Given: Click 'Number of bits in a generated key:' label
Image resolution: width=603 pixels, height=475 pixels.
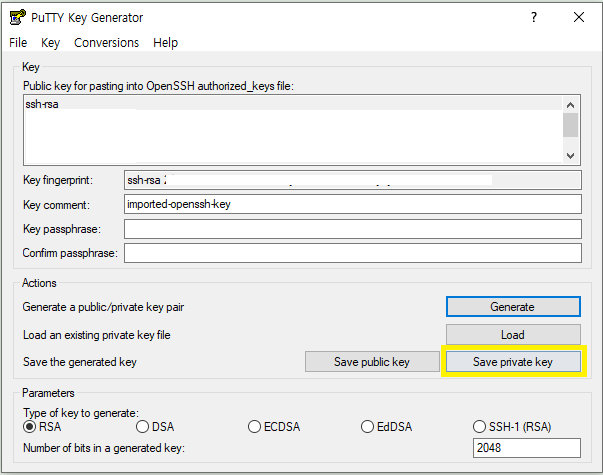Looking at the screenshot, I should click(104, 448).
